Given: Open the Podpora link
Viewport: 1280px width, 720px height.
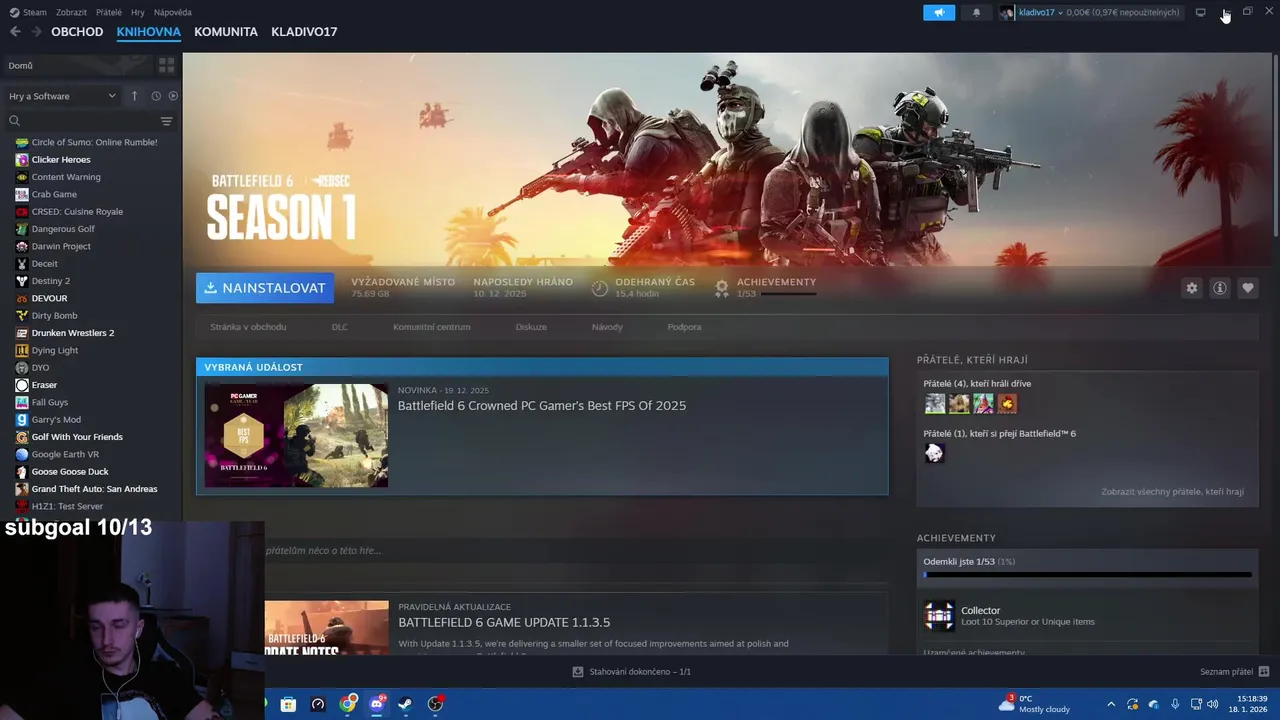Looking at the screenshot, I should tap(685, 327).
